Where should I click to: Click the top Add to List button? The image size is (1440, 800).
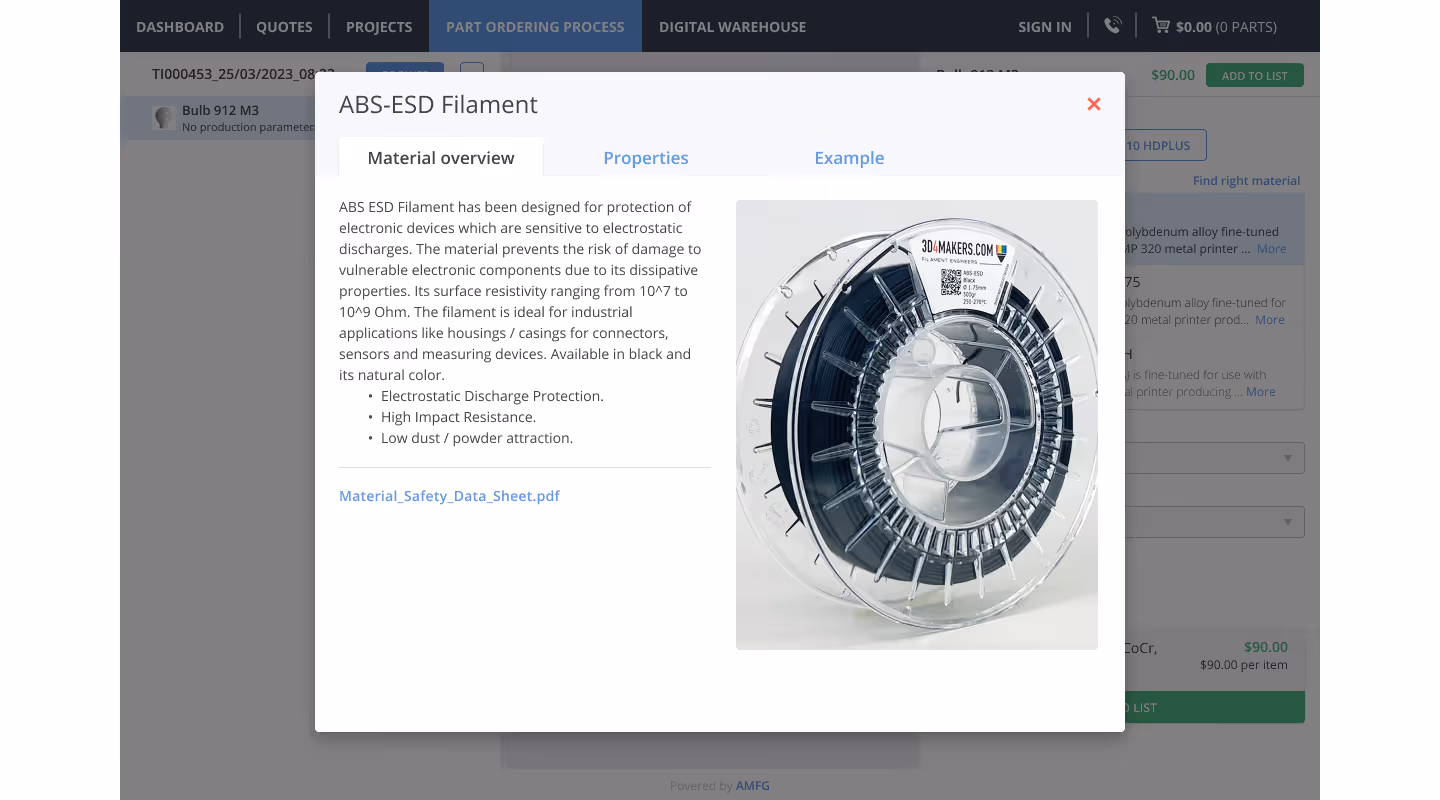tap(1255, 75)
